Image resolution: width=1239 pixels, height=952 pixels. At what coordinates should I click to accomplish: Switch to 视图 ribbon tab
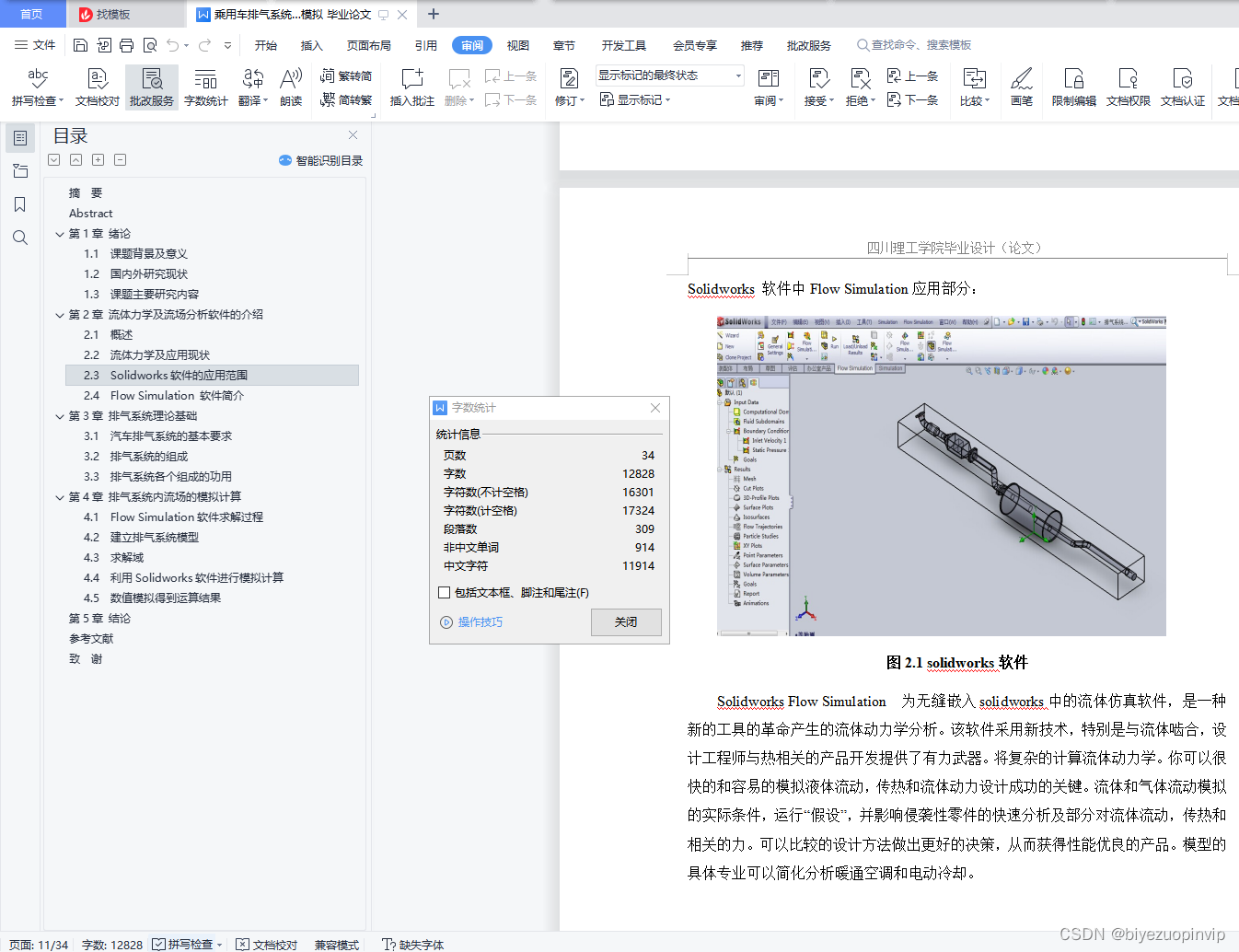tap(518, 45)
